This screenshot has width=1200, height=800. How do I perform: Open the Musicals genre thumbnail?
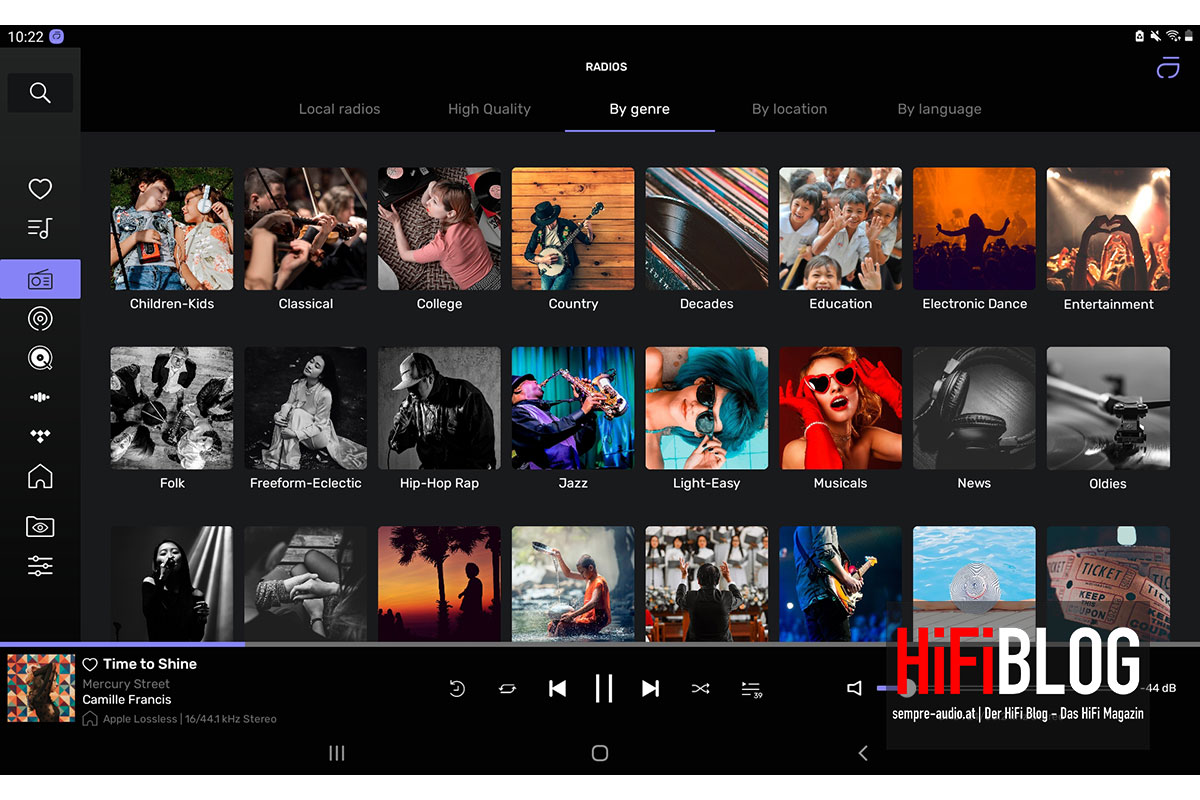tap(840, 408)
